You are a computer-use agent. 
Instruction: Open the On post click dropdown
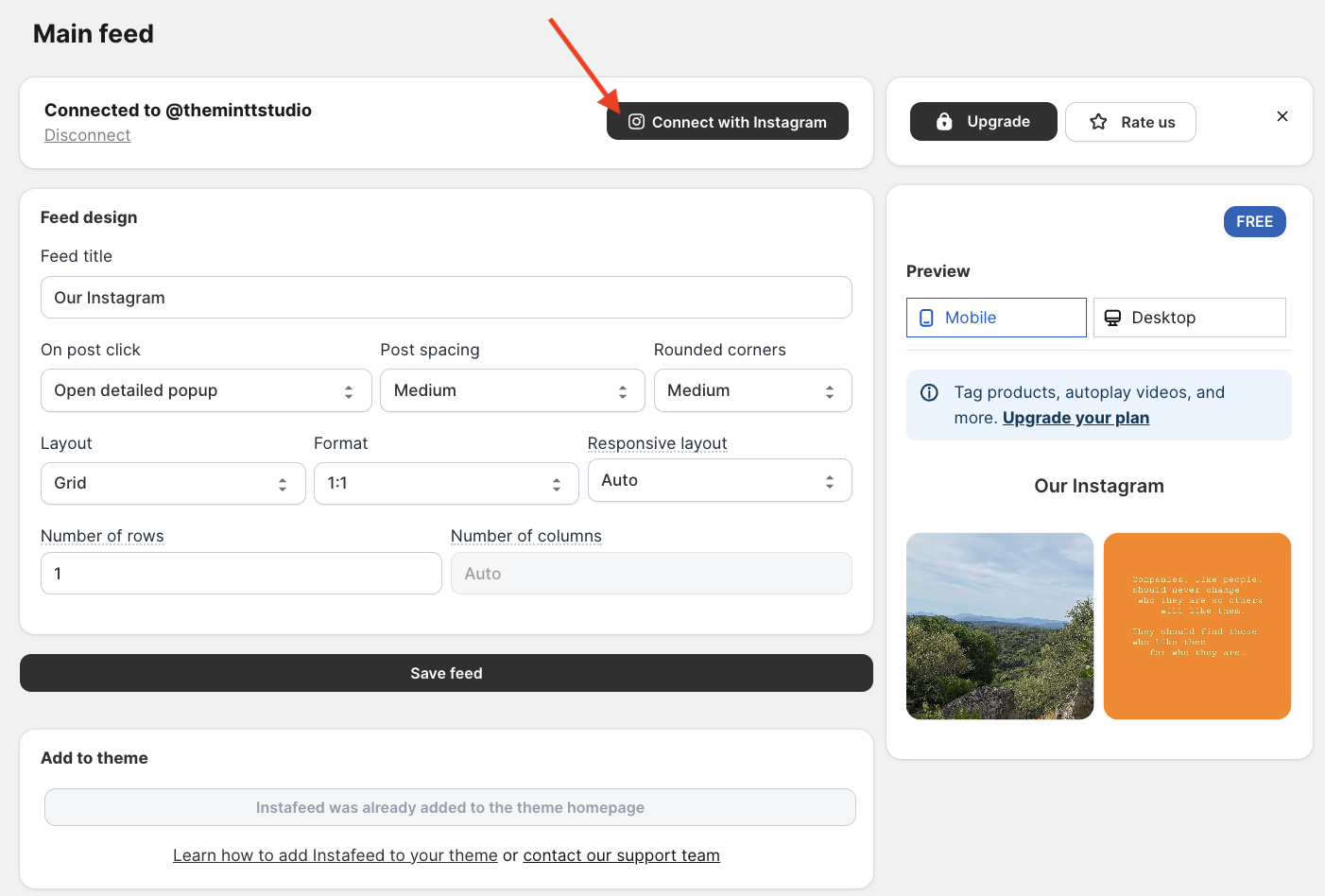(206, 390)
